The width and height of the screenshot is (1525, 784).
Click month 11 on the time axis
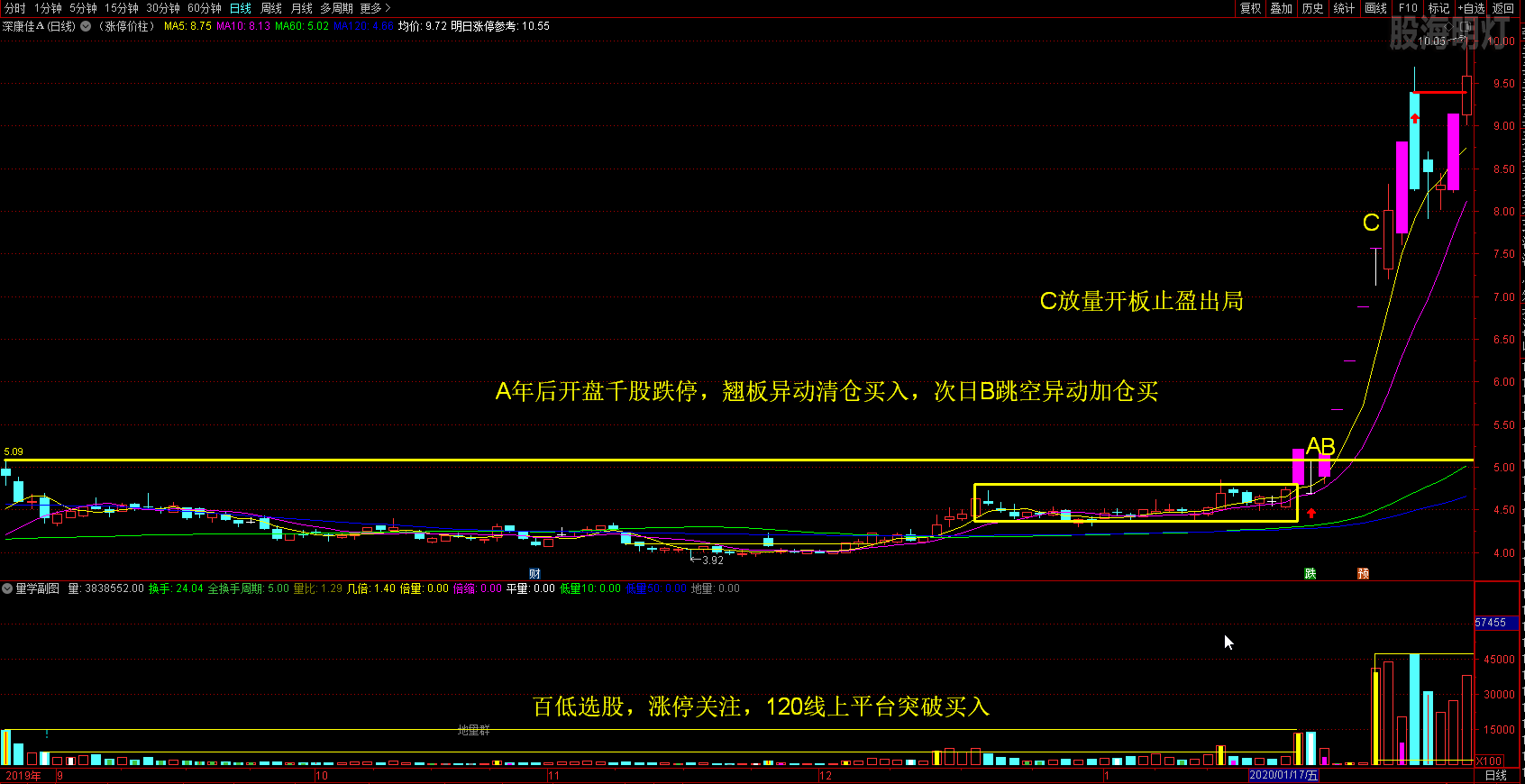[553, 775]
